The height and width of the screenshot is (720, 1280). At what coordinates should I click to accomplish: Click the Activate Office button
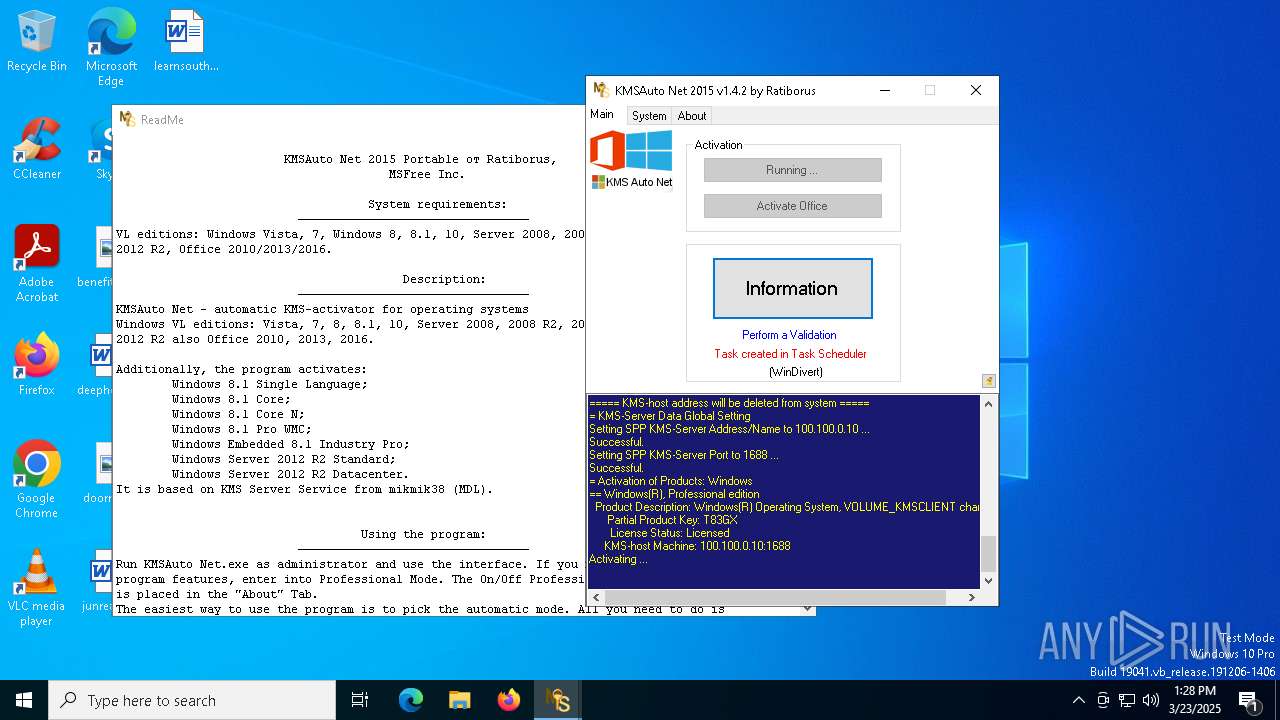(792, 206)
